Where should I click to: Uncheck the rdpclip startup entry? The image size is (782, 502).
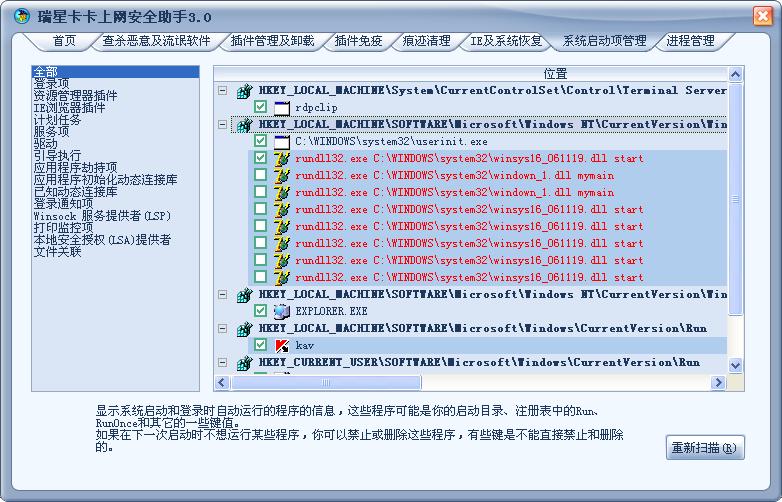pos(260,107)
